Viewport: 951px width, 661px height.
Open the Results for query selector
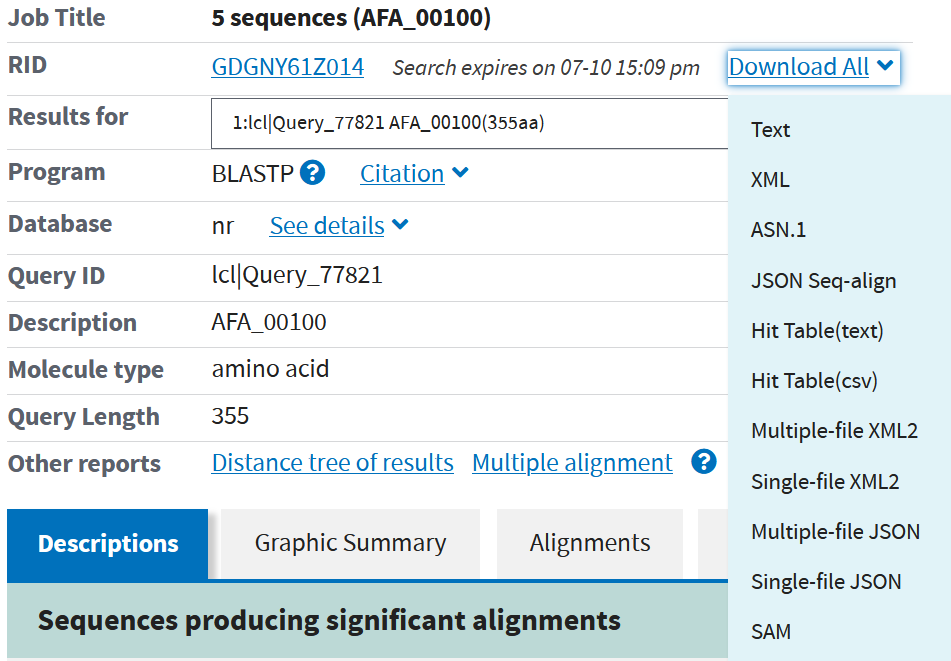pyautogui.click(x=470, y=123)
